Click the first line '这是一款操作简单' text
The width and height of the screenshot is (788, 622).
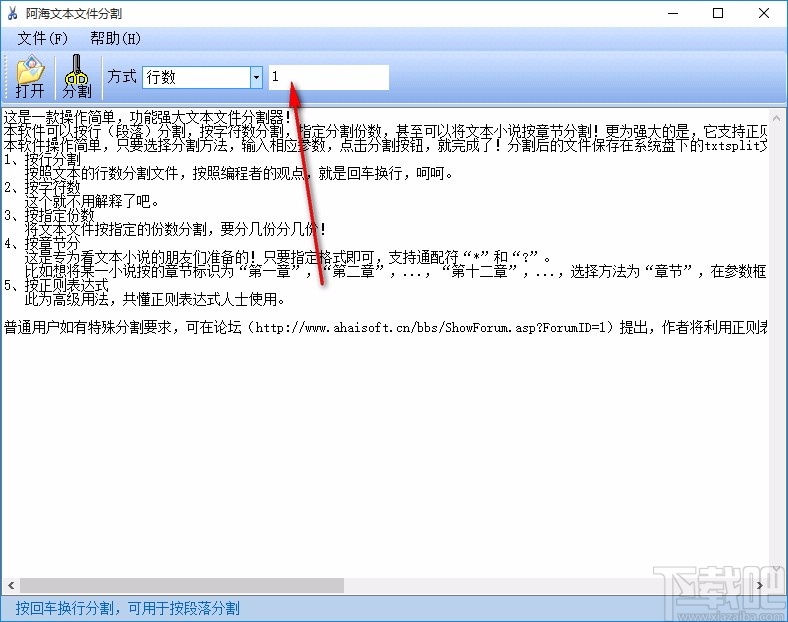pyautogui.click(x=147, y=118)
